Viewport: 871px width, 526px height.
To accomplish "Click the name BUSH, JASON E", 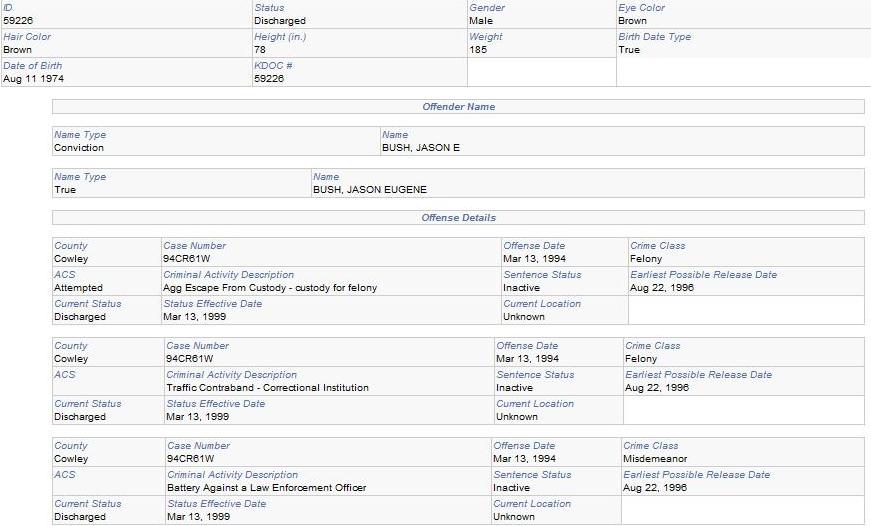I will tap(420, 147).
